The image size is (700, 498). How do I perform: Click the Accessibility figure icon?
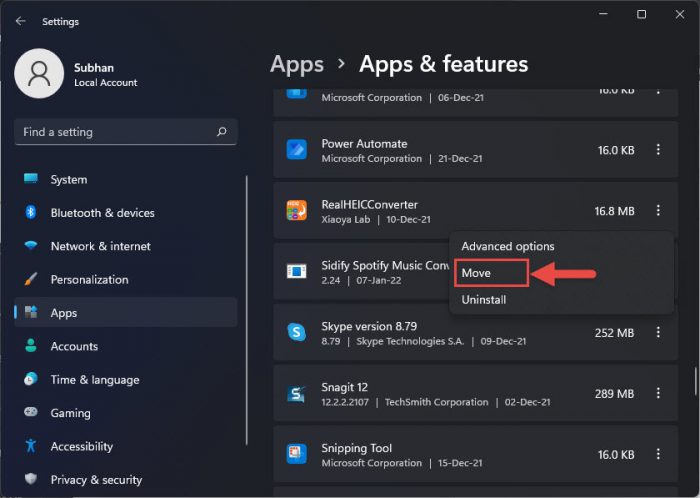pos(31,445)
